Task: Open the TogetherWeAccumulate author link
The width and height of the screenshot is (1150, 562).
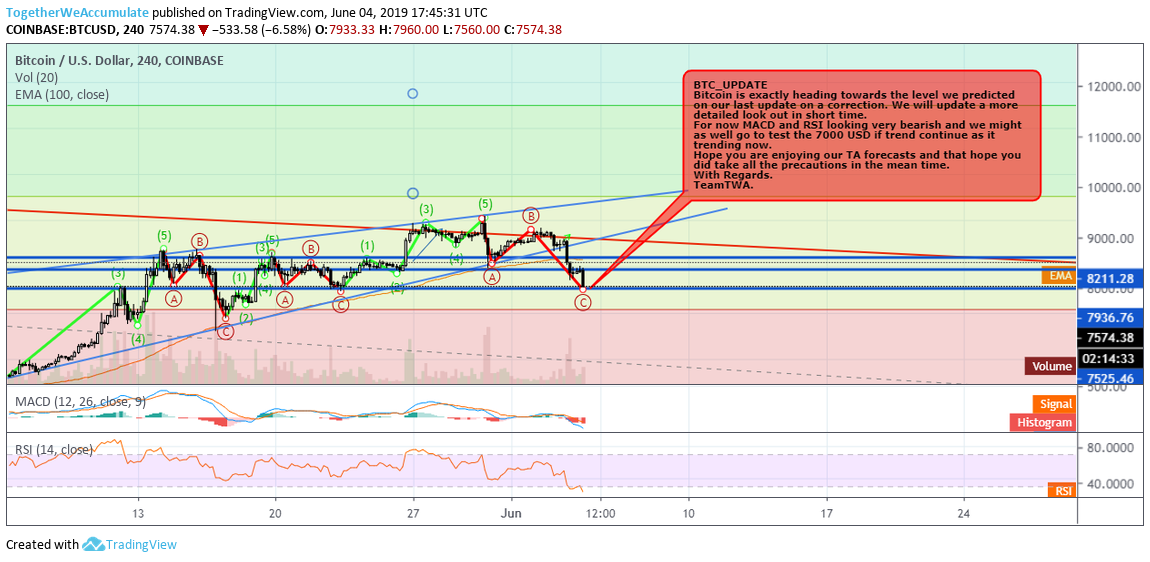Action: [x=77, y=13]
